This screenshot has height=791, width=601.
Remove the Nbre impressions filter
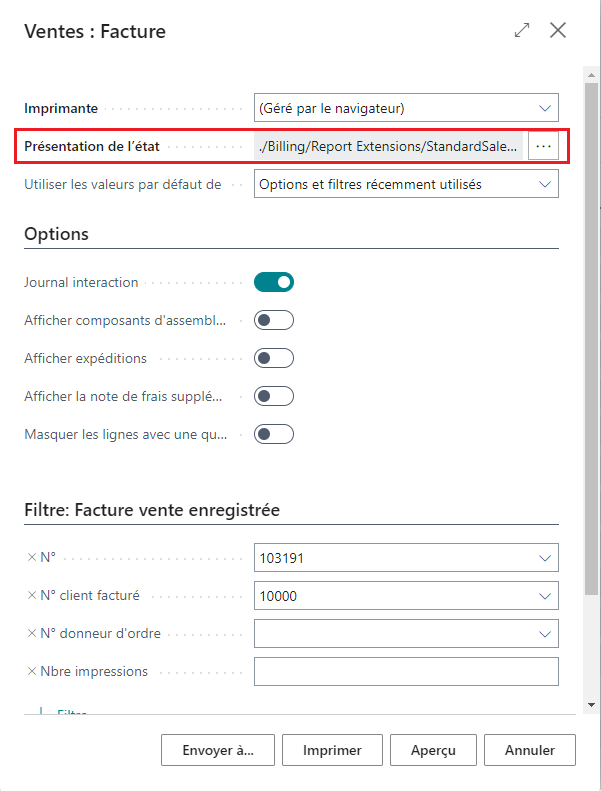[x=32, y=671]
